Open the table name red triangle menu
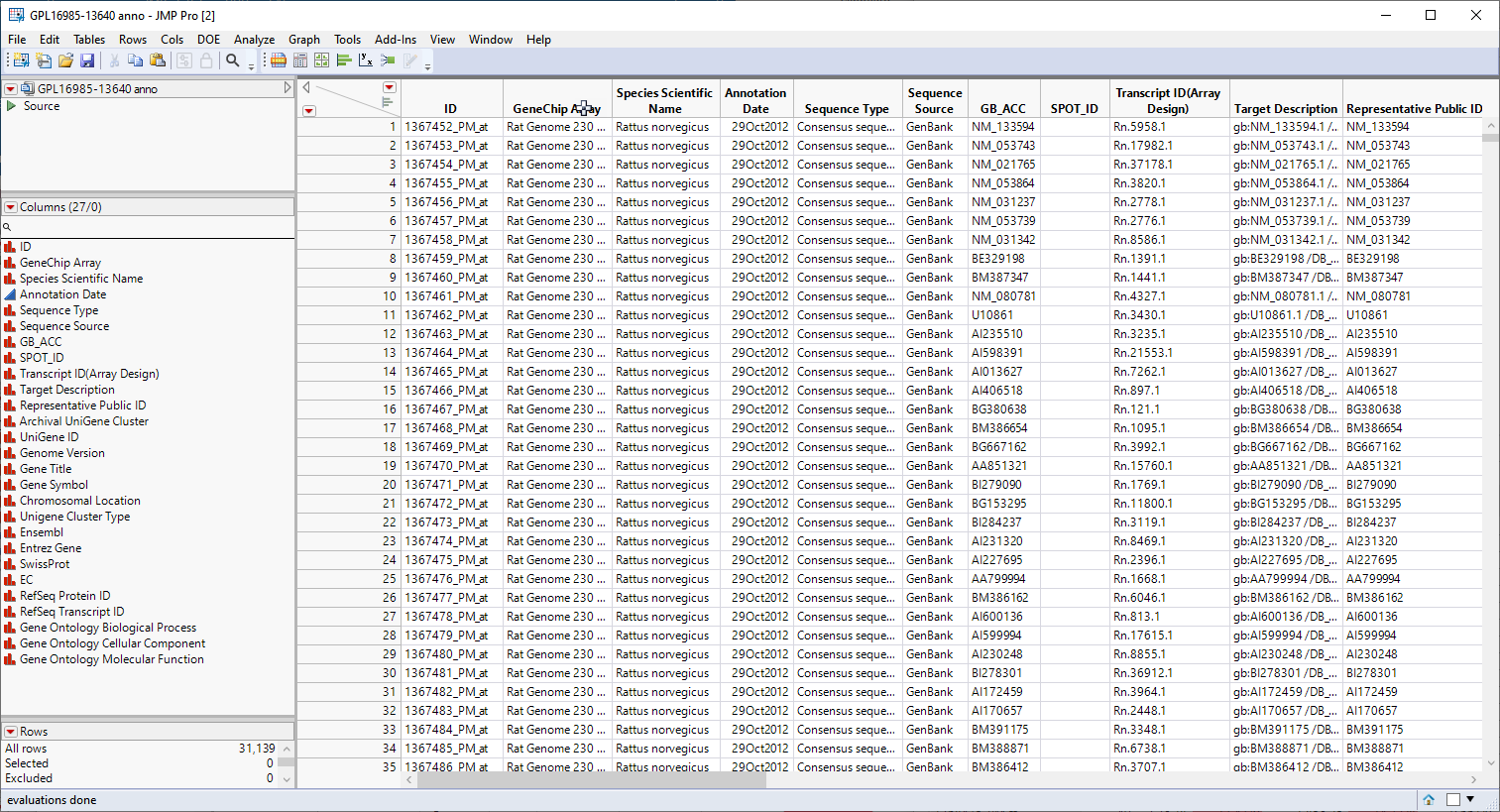 (11, 89)
